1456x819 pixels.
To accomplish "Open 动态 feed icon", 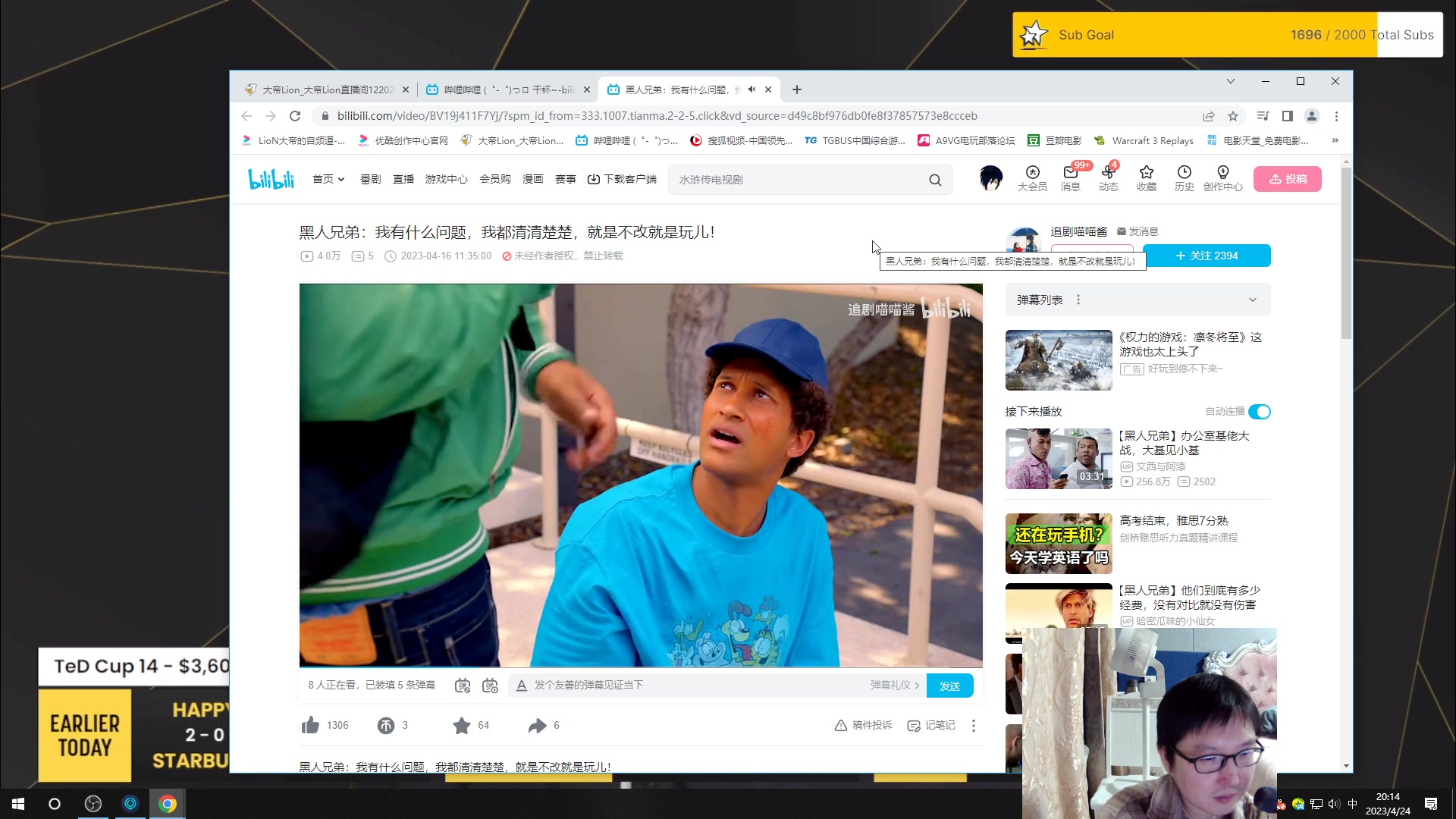I will tap(1108, 179).
